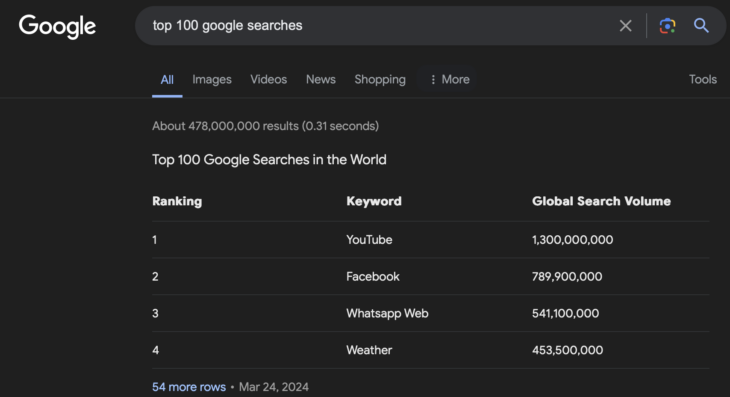The height and width of the screenshot is (397, 730).
Task: Click the Google logo
Action: click(57, 26)
